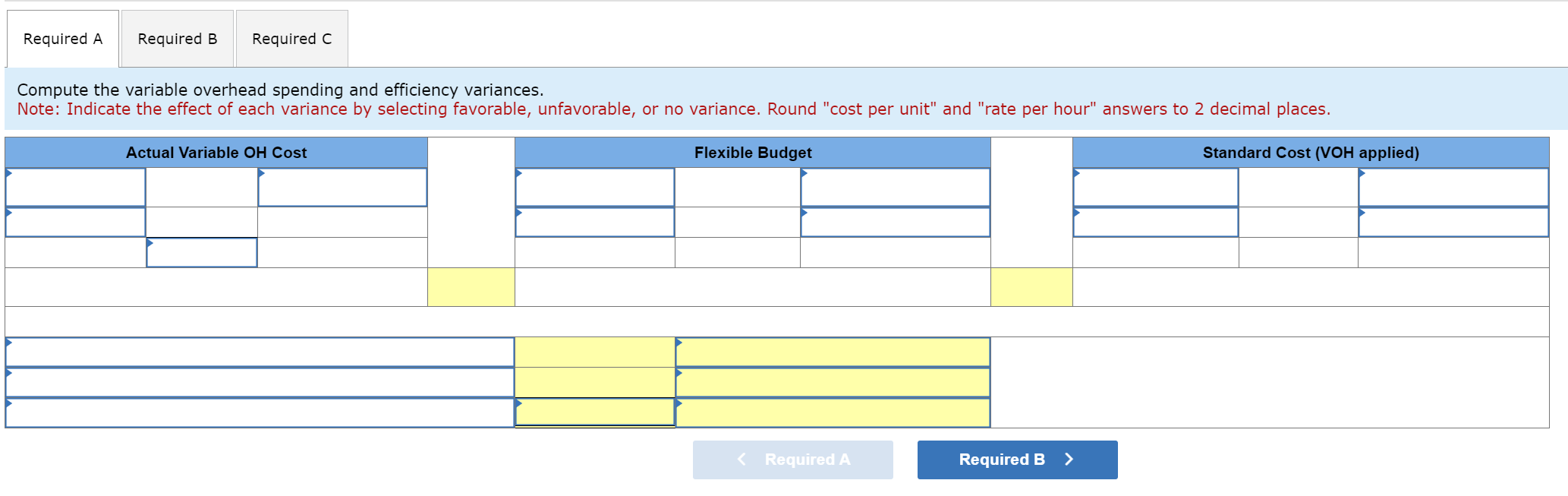Open the second-row dropdown under Standard Cost VOH applied
This screenshot has height=496, width=1568.
[1154, 222]
